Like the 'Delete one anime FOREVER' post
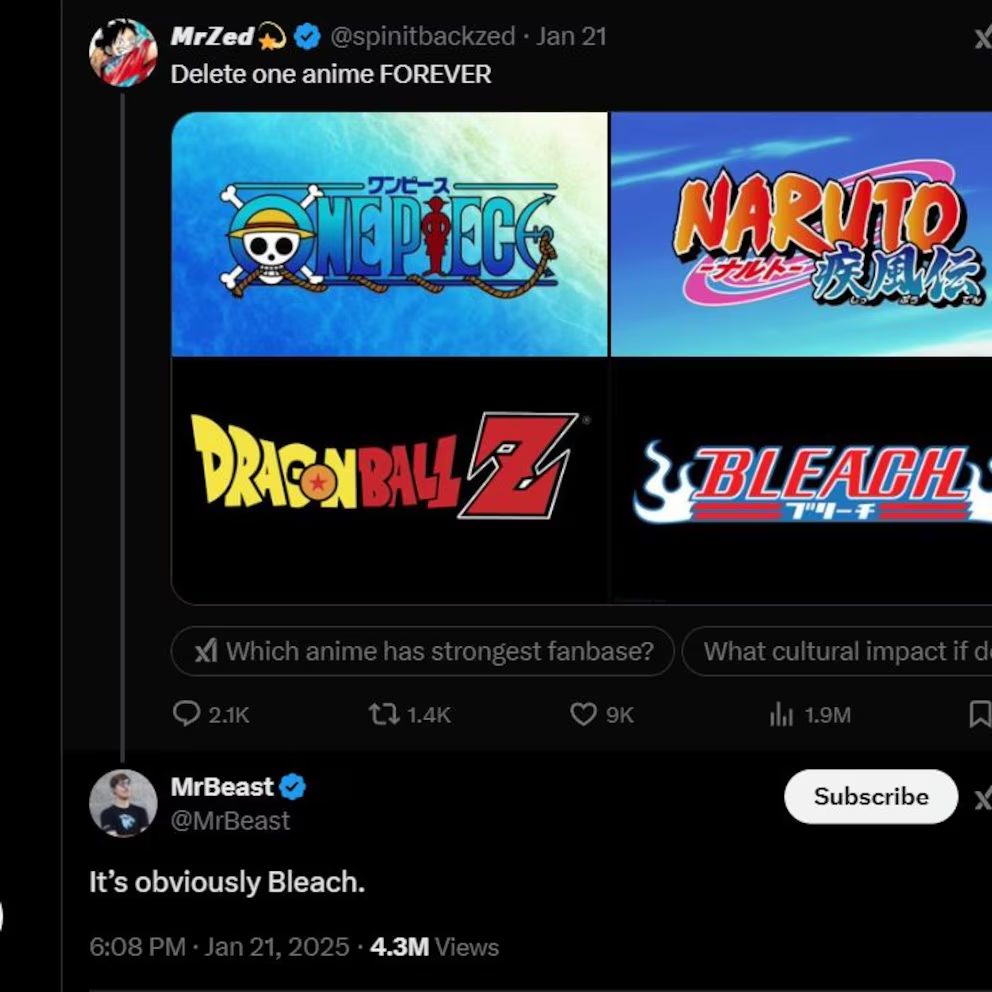The image size is (992, 992). 584,713
